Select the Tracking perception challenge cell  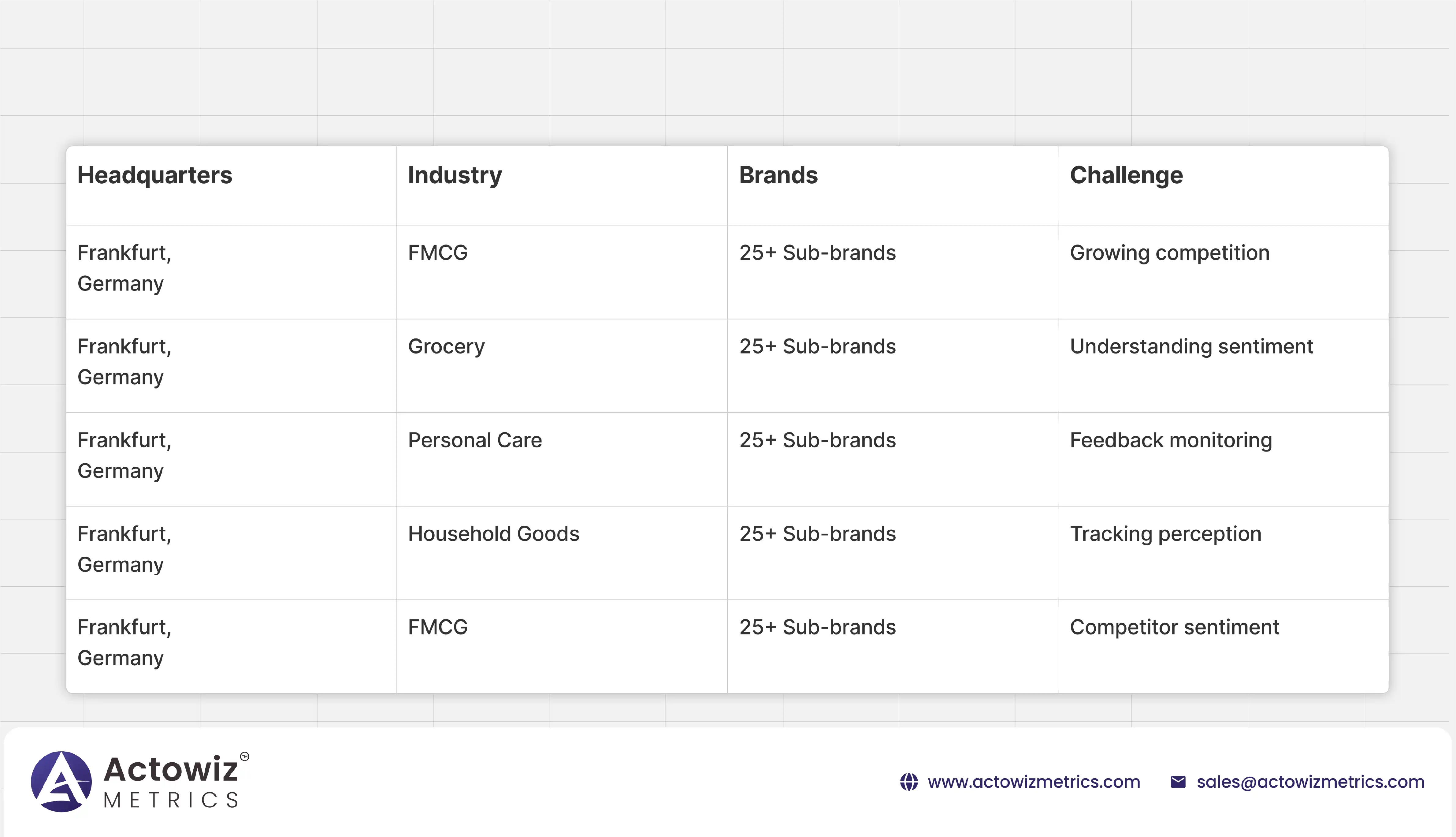pos(1165,534)
